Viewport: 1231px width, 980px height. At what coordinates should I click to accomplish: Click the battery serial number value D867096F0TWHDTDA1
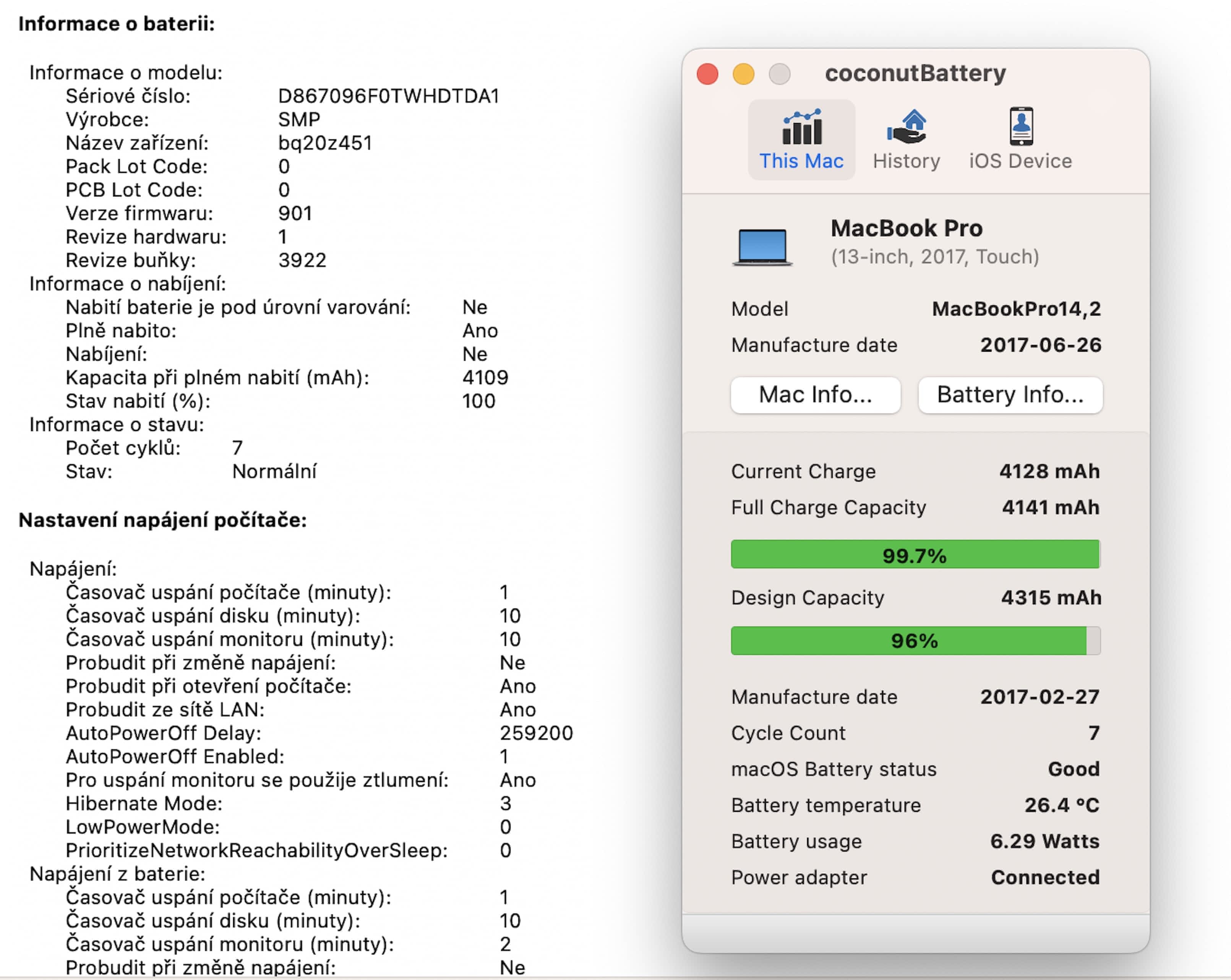coord(389,96)
